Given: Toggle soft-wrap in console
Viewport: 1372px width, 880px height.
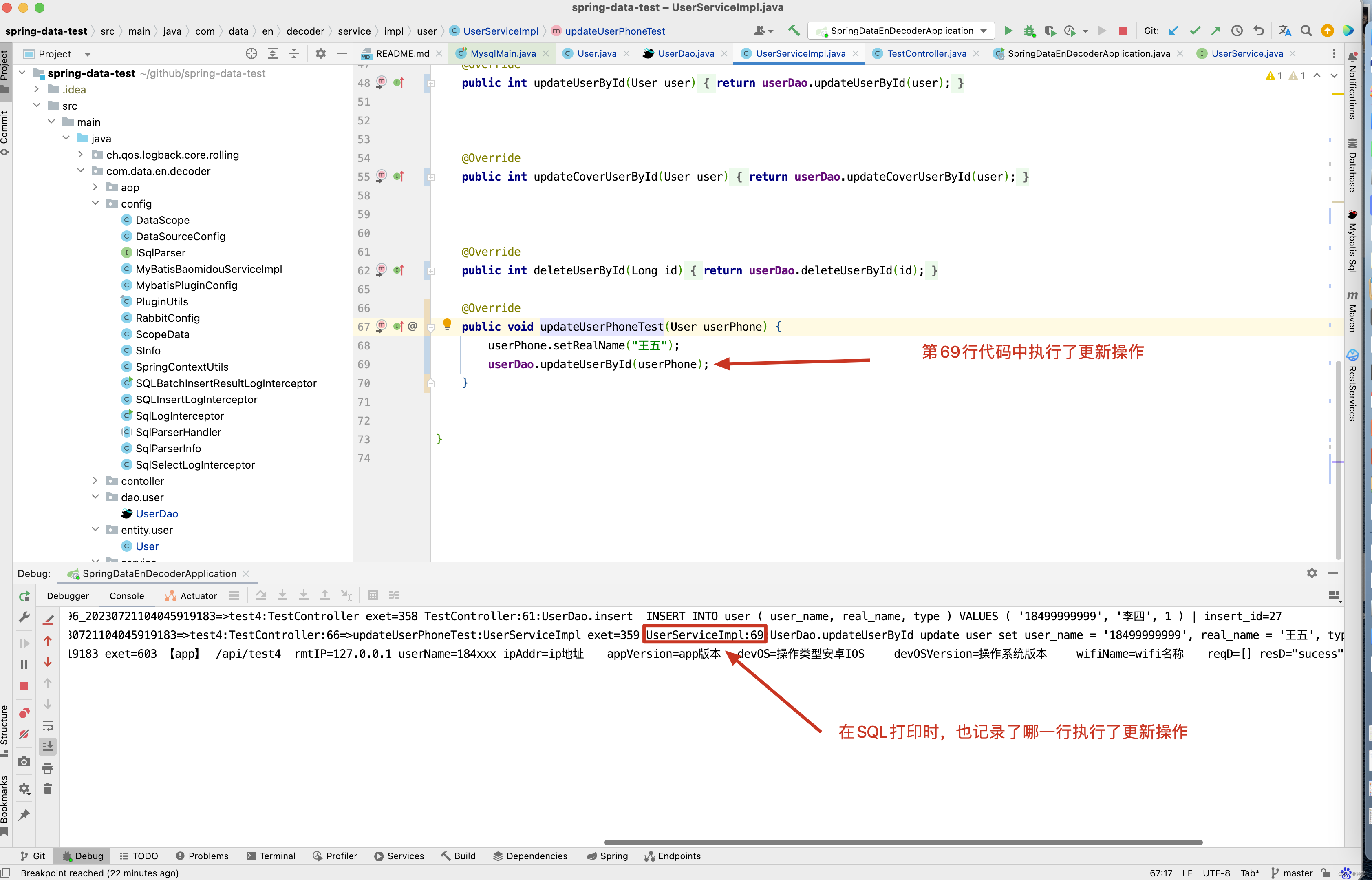Looking at the screenshot, I should point(48,726).
